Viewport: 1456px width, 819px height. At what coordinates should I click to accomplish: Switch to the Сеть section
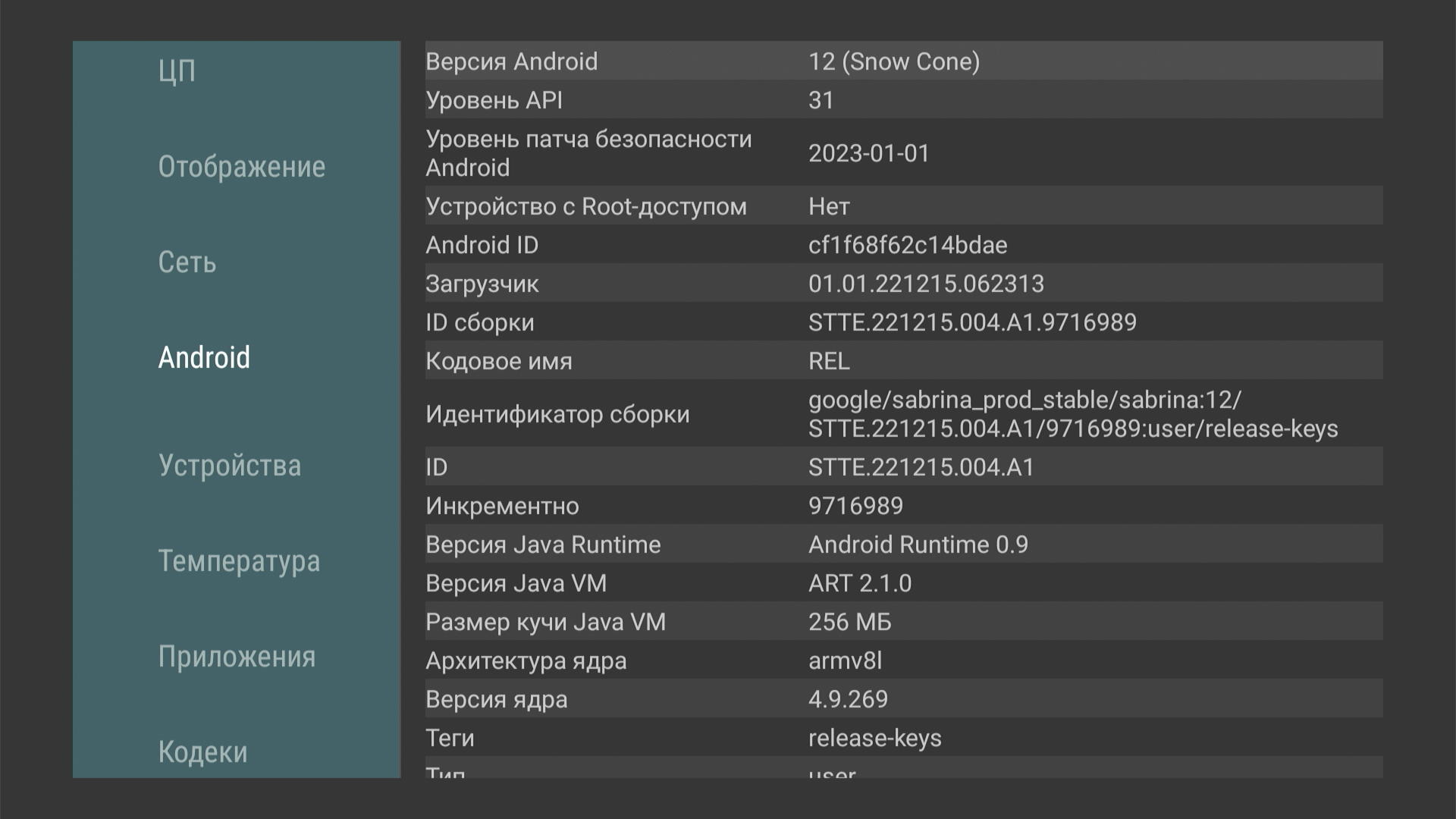[187, 262]
